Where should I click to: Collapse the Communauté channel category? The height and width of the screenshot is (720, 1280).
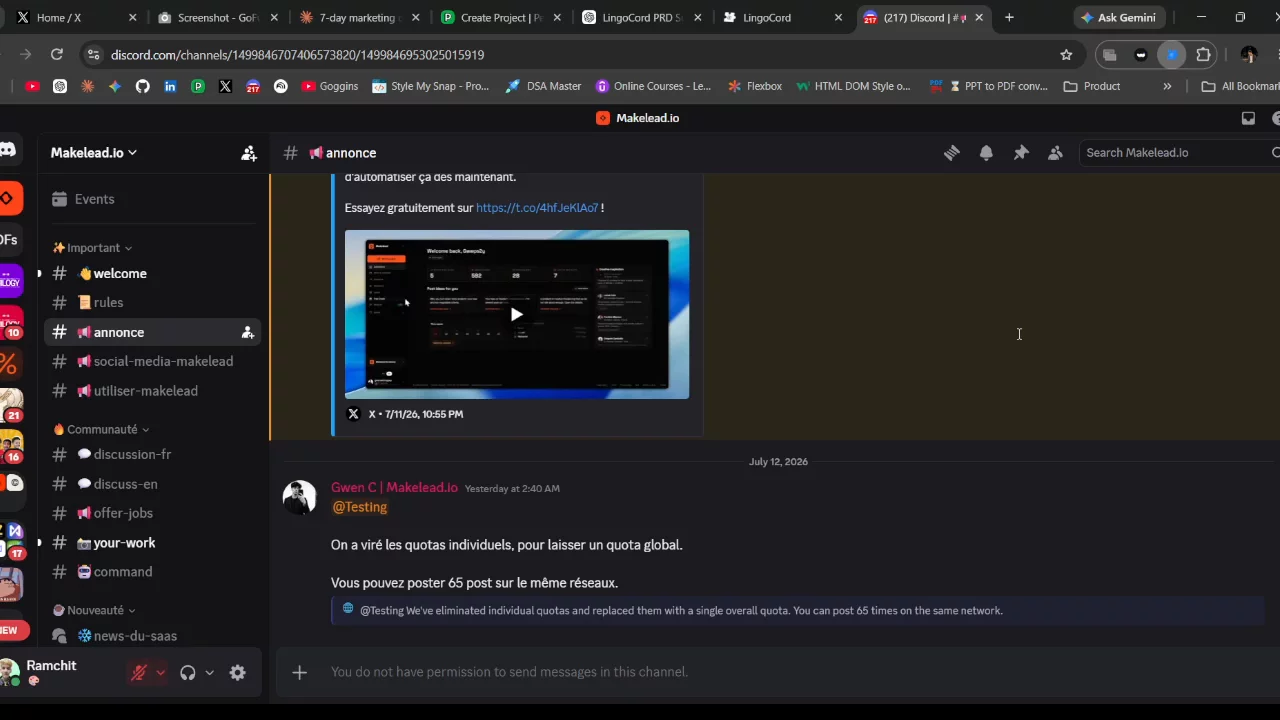pyautogui.click(x=101, y=429)
